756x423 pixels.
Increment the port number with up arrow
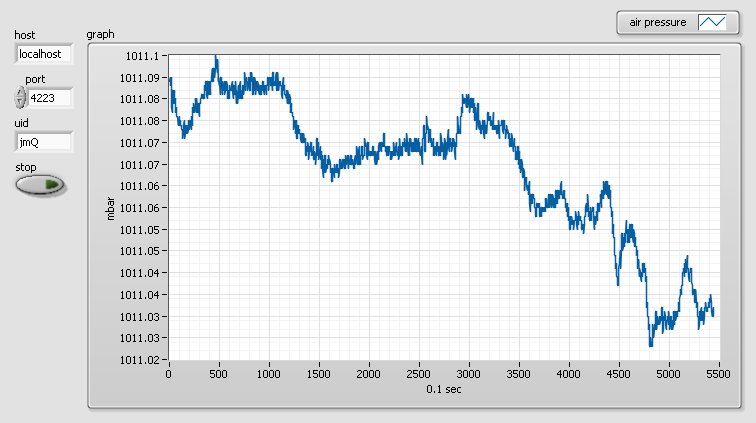20,93
